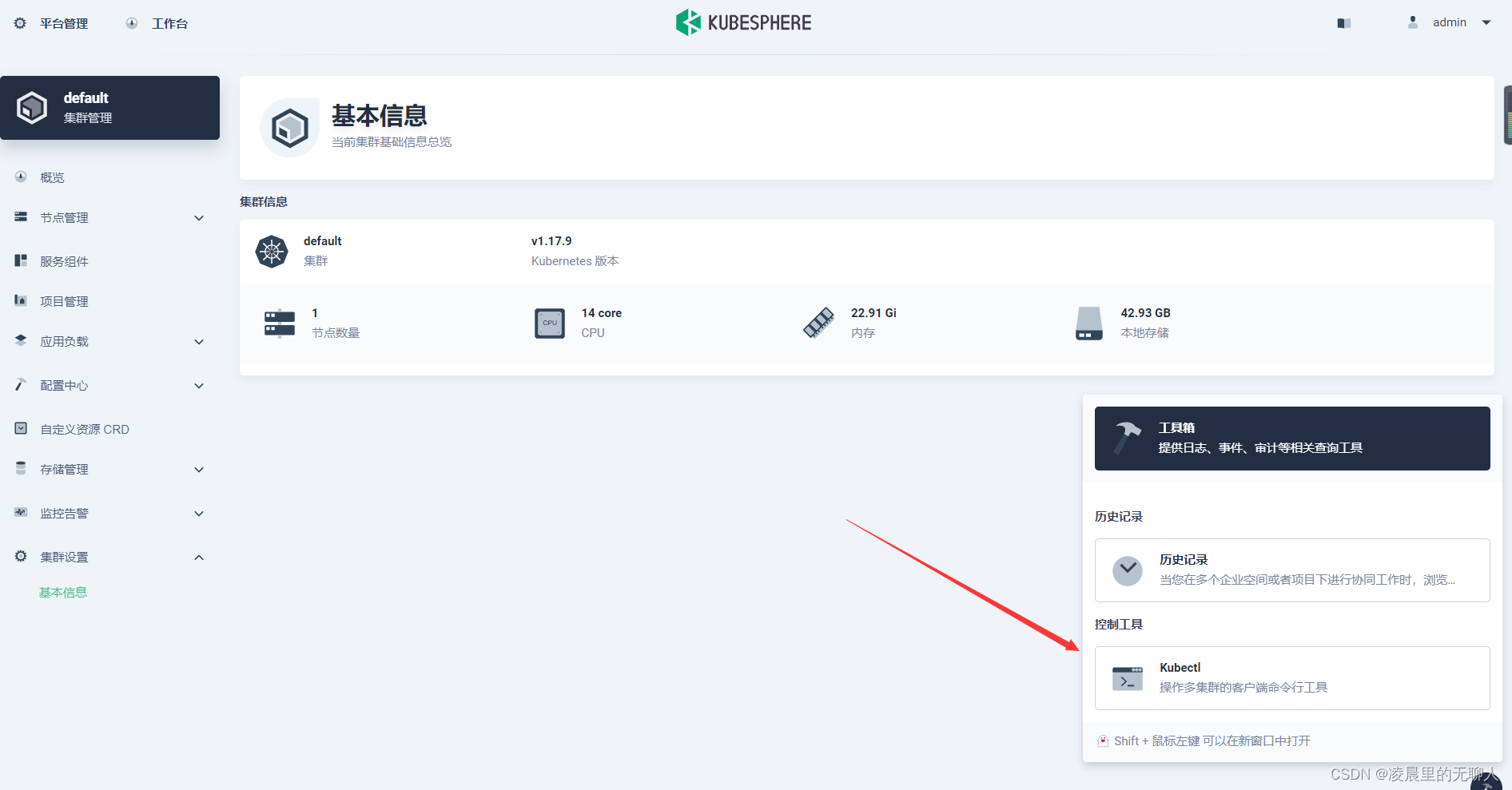Click the 应用负载 layers icon
Viewport: 1512px width, 790px height.
(x=21, y=340)
